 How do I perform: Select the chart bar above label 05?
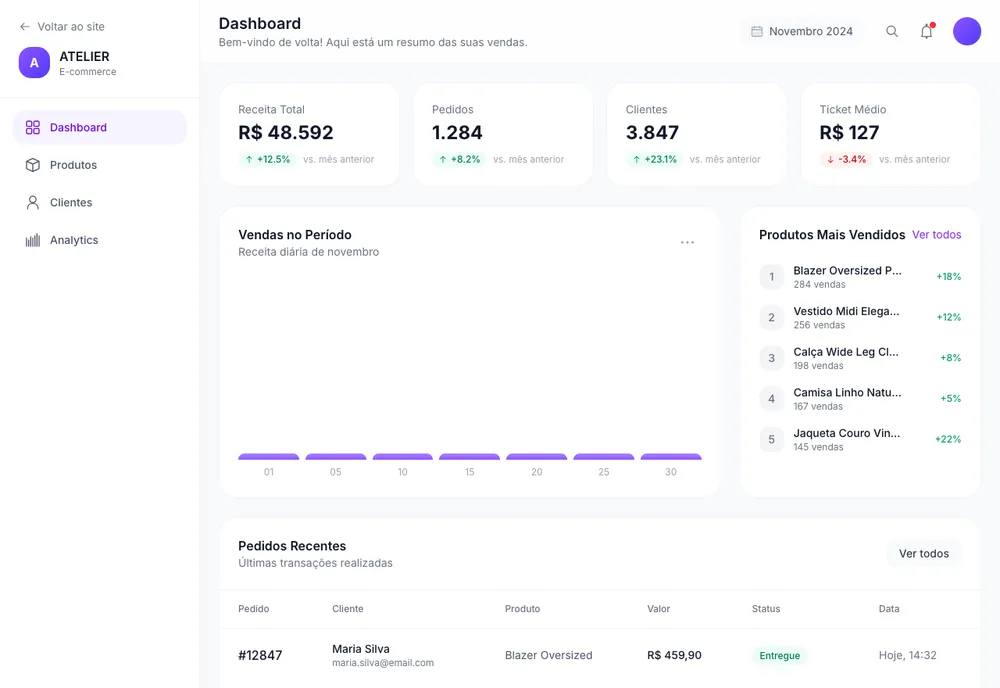click(x=335, y=457)
